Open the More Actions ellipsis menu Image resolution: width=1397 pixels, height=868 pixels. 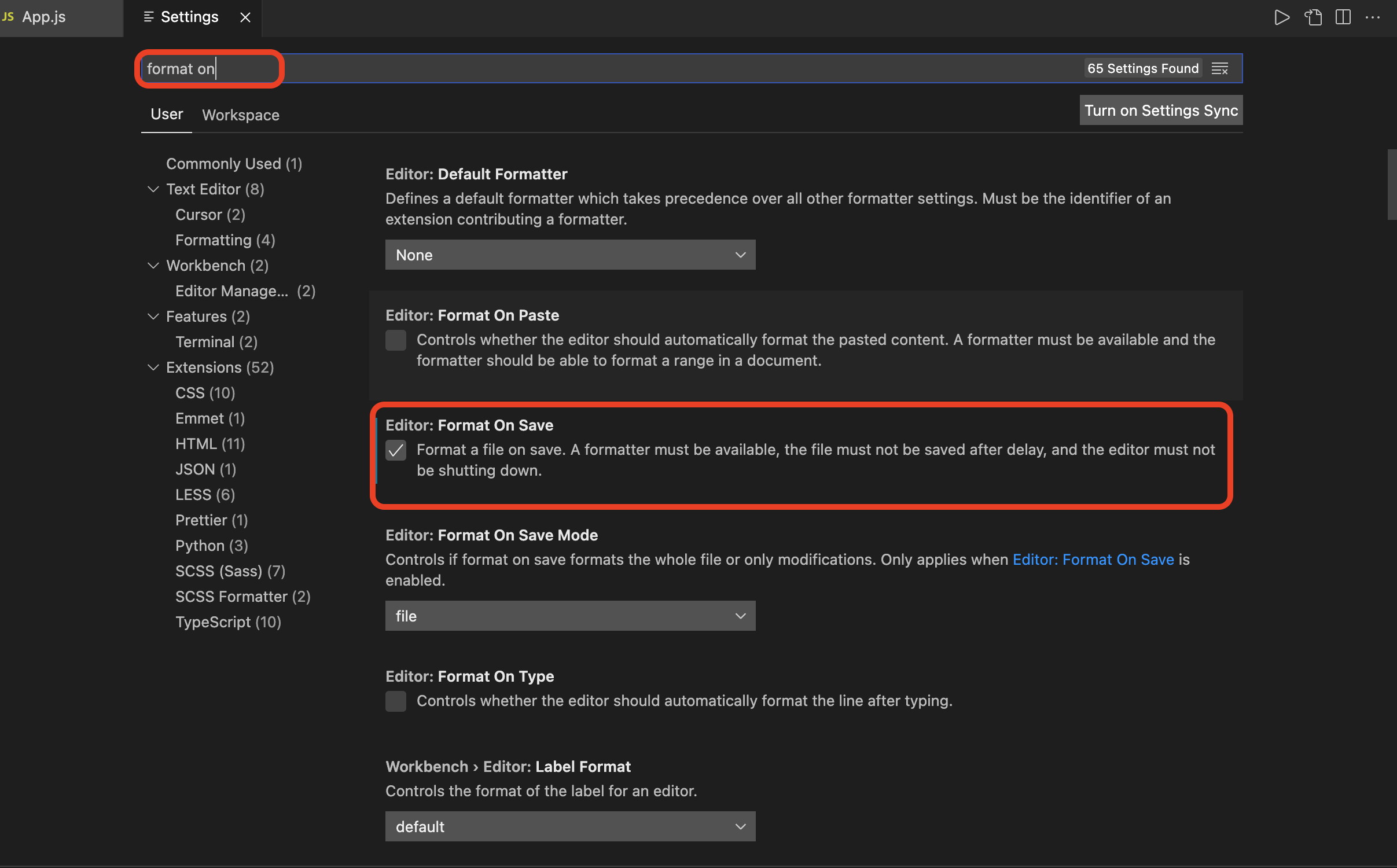click(x=1373, y=17)
